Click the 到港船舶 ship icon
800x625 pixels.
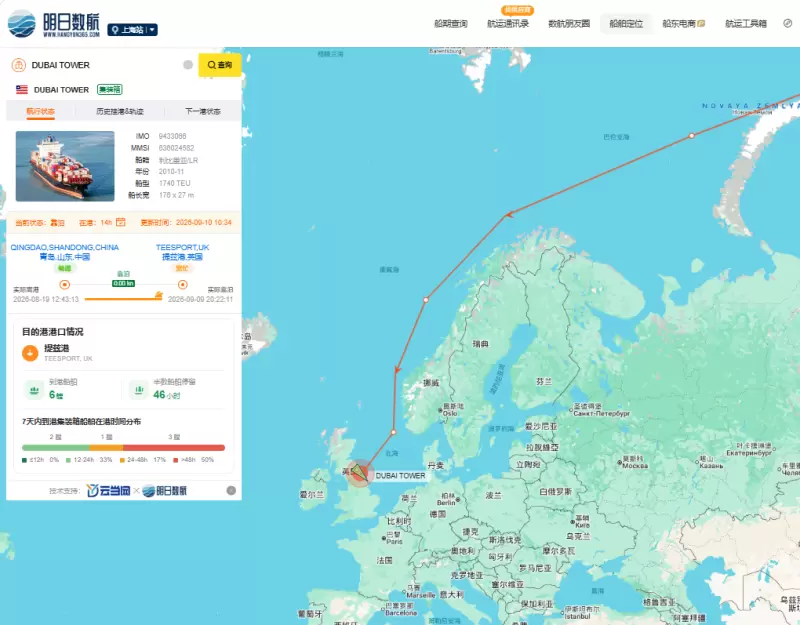34,390
